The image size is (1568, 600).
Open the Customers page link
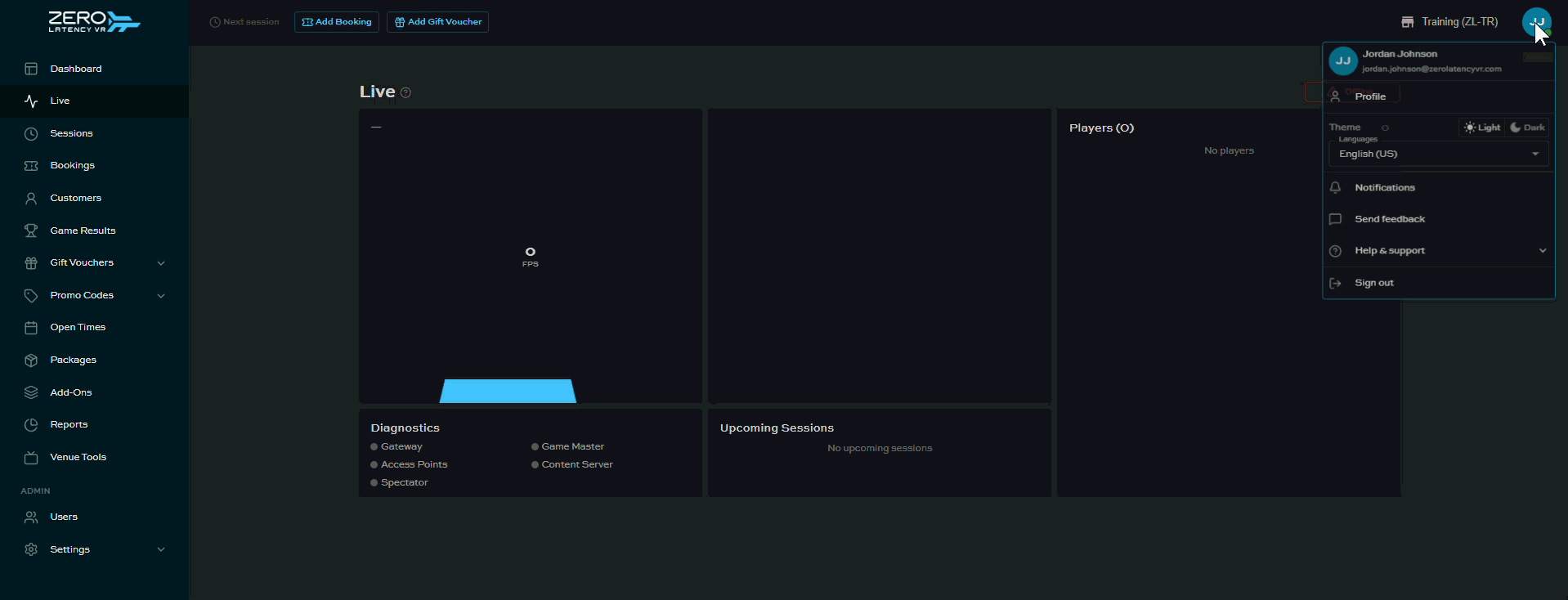(x=94, y=198)
